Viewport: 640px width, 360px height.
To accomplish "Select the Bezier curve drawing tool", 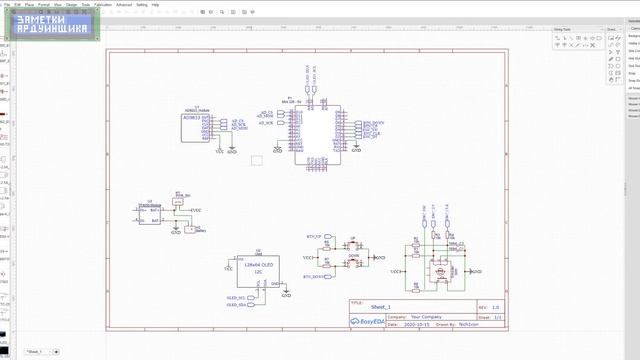I will point(611,45).
